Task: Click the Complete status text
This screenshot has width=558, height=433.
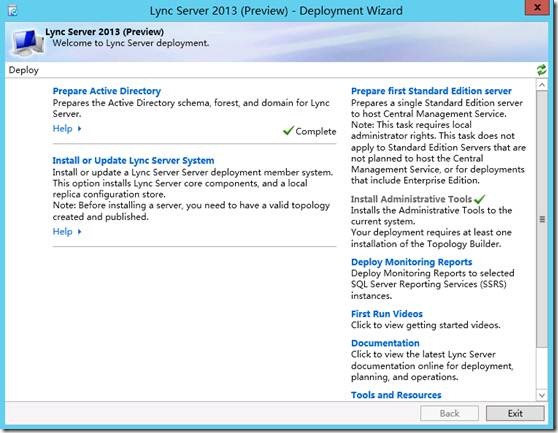Action: pyautogui.click(x=316, y=131)
